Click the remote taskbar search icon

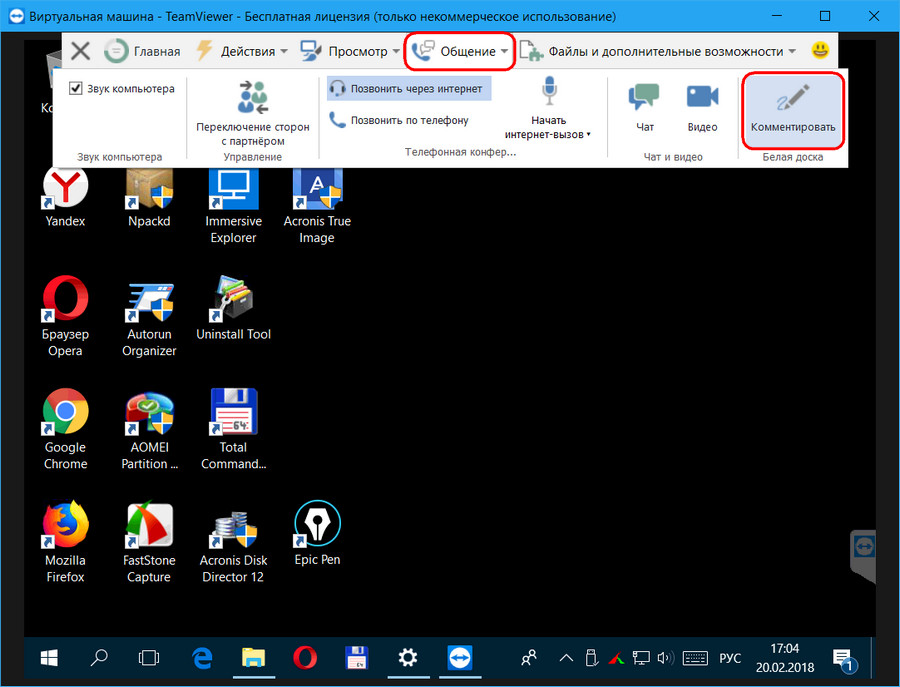click(99, 658)
